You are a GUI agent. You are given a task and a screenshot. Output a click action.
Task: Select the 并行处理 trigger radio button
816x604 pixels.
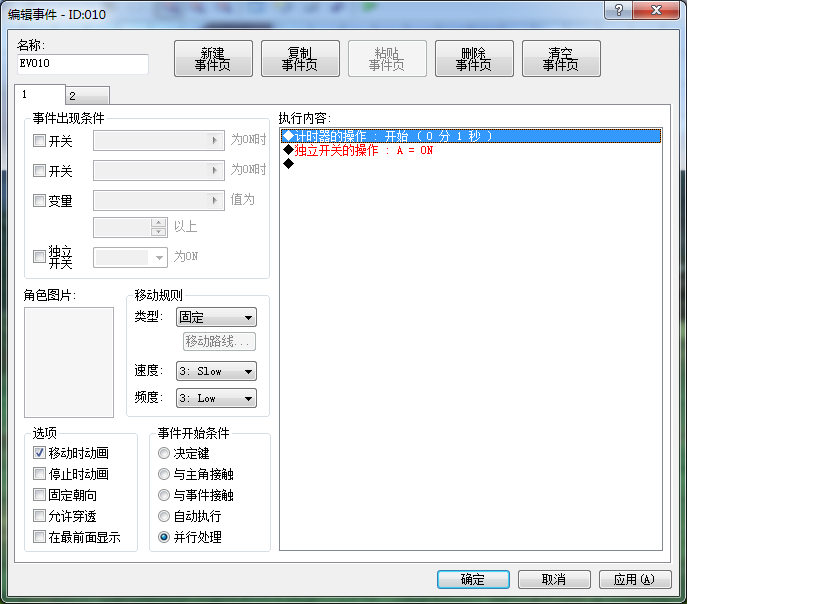[x=164, y=537]
